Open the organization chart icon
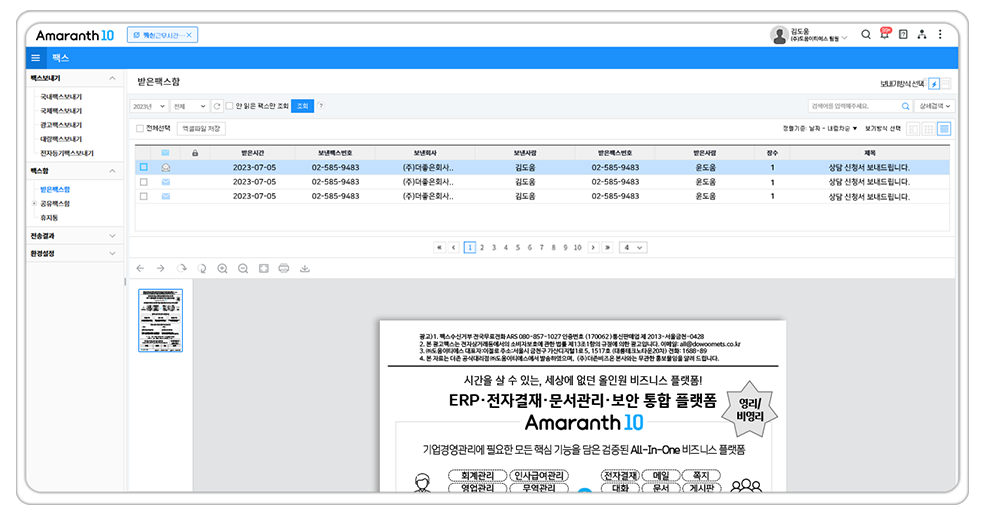 [x=921, y=35]
